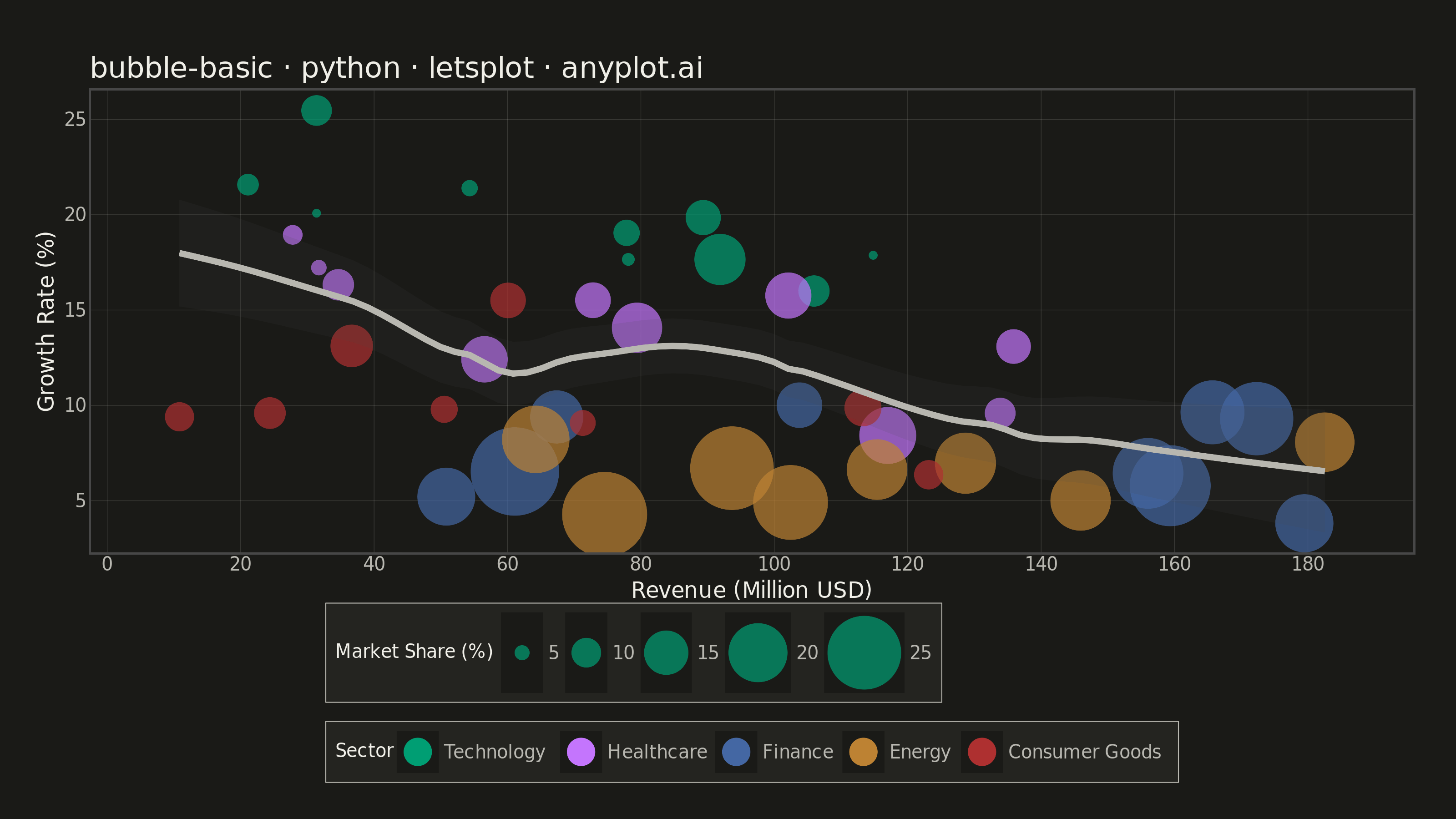
Task: Select the Market Share 20 legend circle
Action: coord(758,653)
